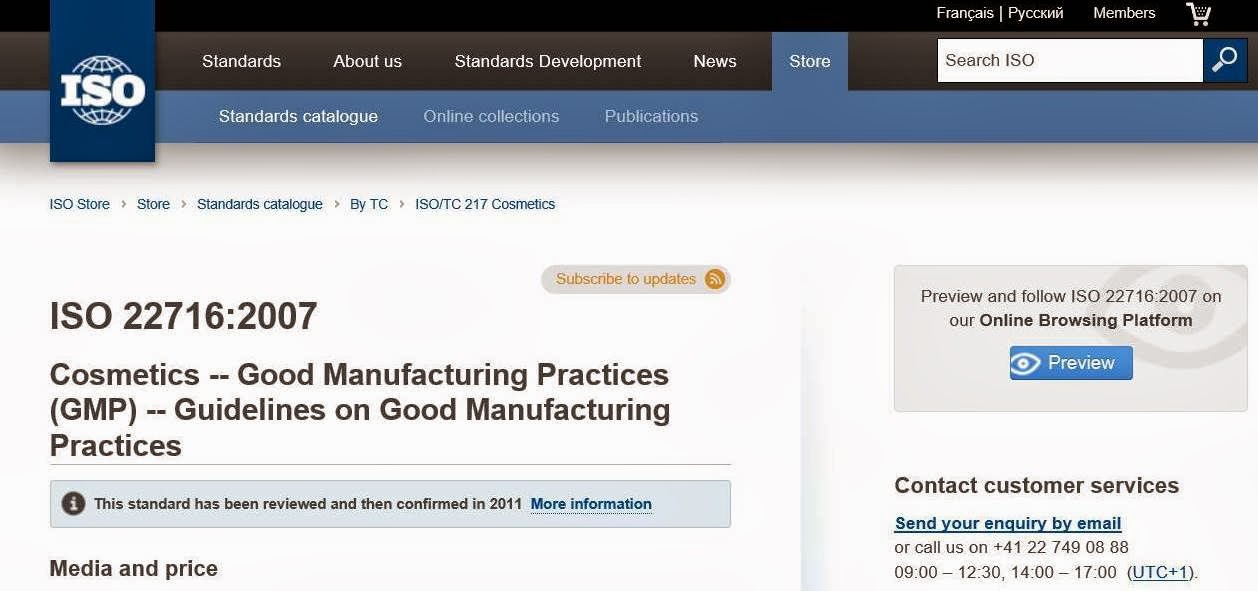Click the phone number +41 22 749 08 88
1258x591 pixels.
tap(1061, 547)
